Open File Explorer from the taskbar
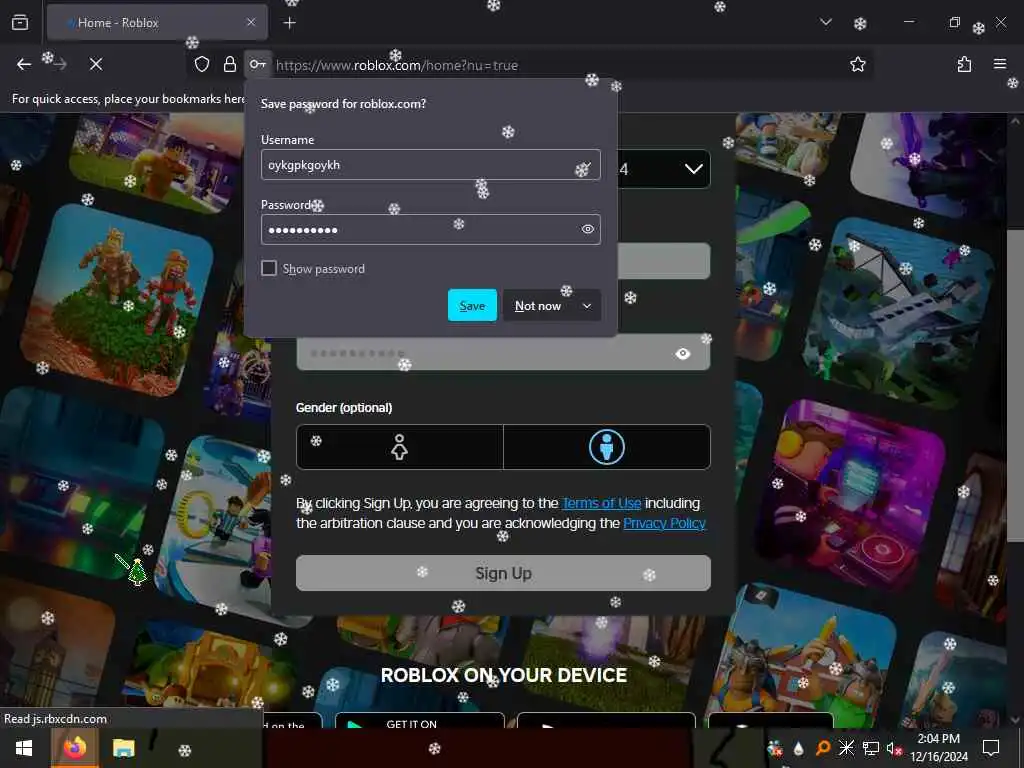Screen dimensions: 1024x768 pyautogui.click(x=123, y=748)
